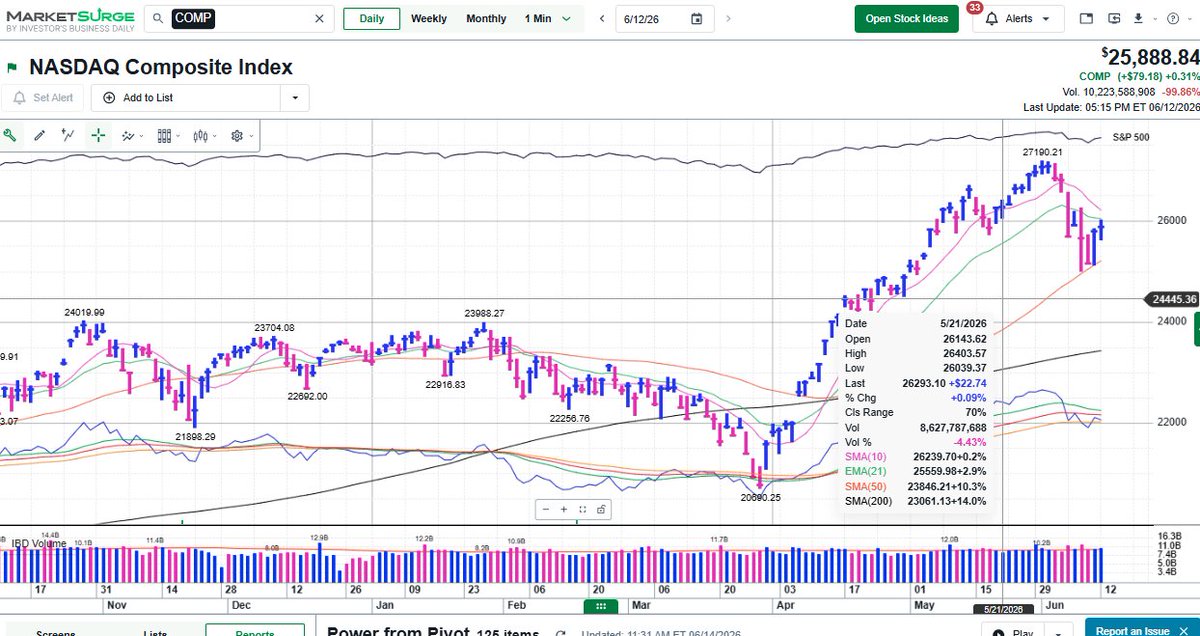Click the SMA(200) row in tooltip

click(915, 501)
